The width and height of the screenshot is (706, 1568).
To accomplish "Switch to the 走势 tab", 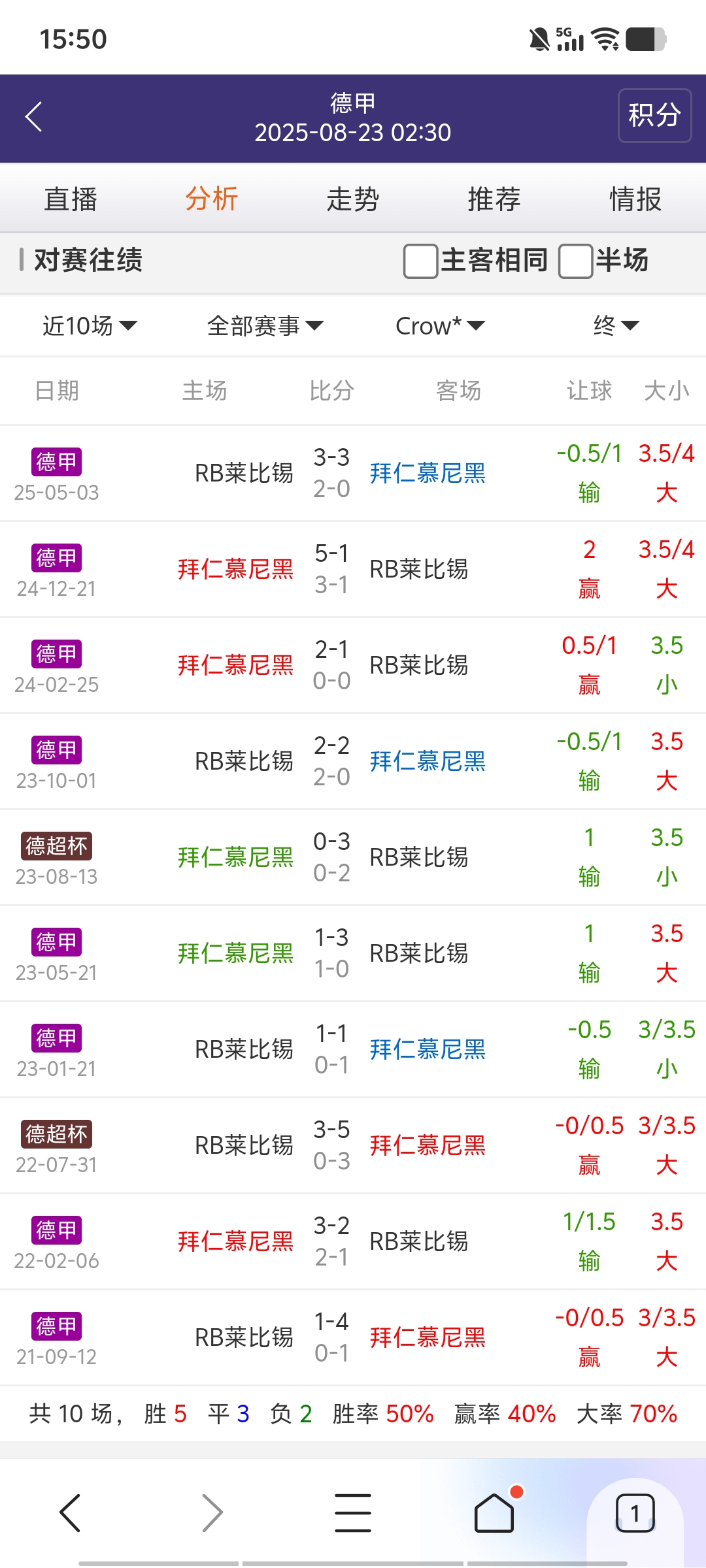I will pyautogui.click(x=353, y=199).
